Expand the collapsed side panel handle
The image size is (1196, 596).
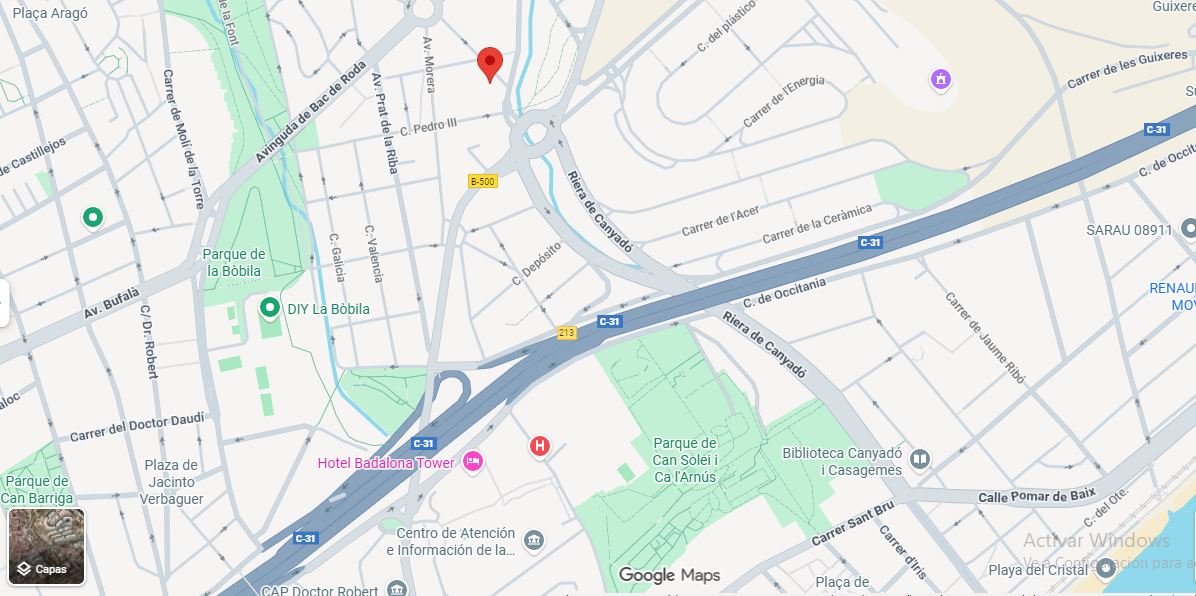[x=4, y=303]
